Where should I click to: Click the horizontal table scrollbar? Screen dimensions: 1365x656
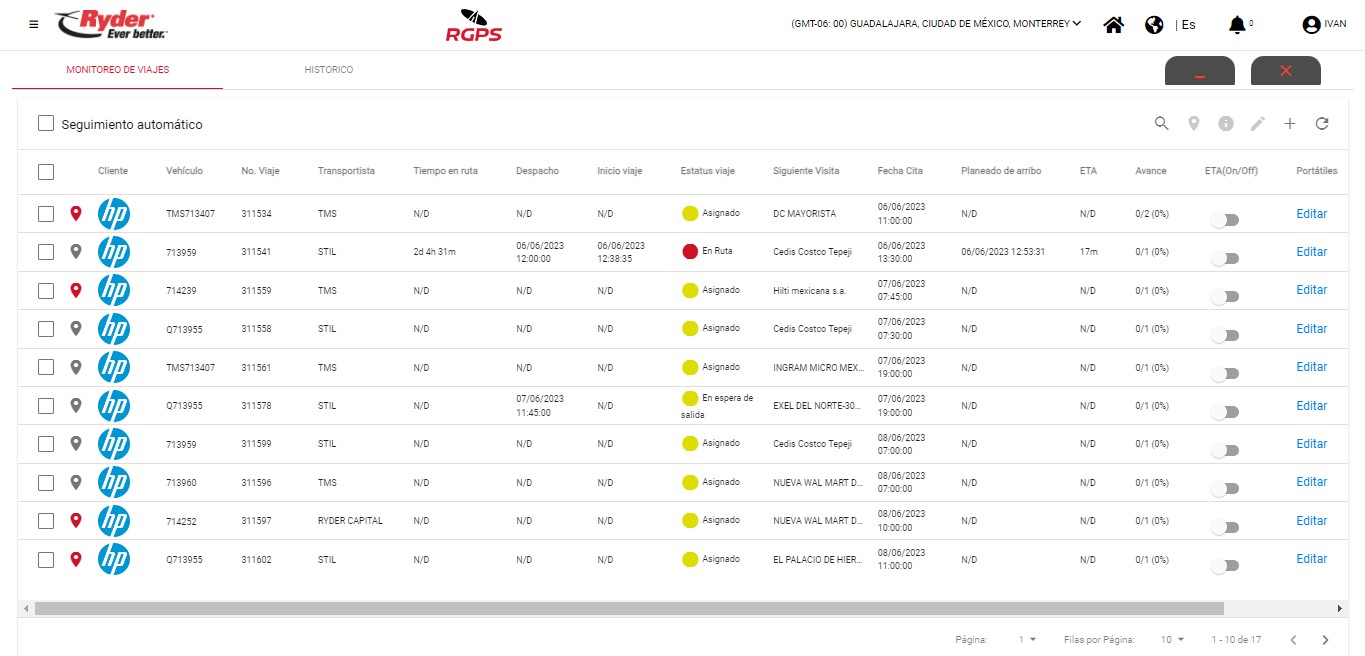628,608
